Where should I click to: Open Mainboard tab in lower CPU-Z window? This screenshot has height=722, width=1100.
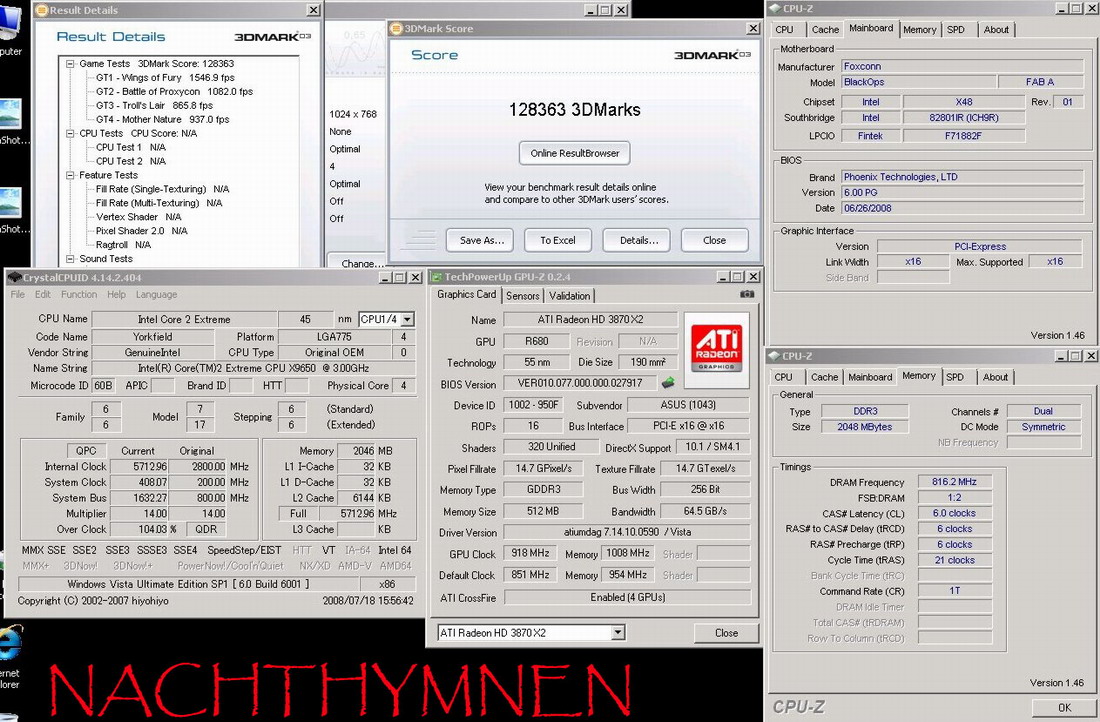(x=870, y=377)
